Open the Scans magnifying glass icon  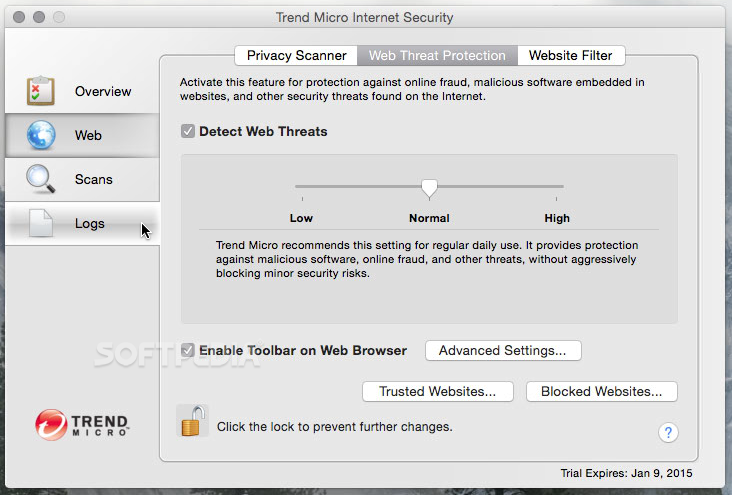tap(41, 179)
